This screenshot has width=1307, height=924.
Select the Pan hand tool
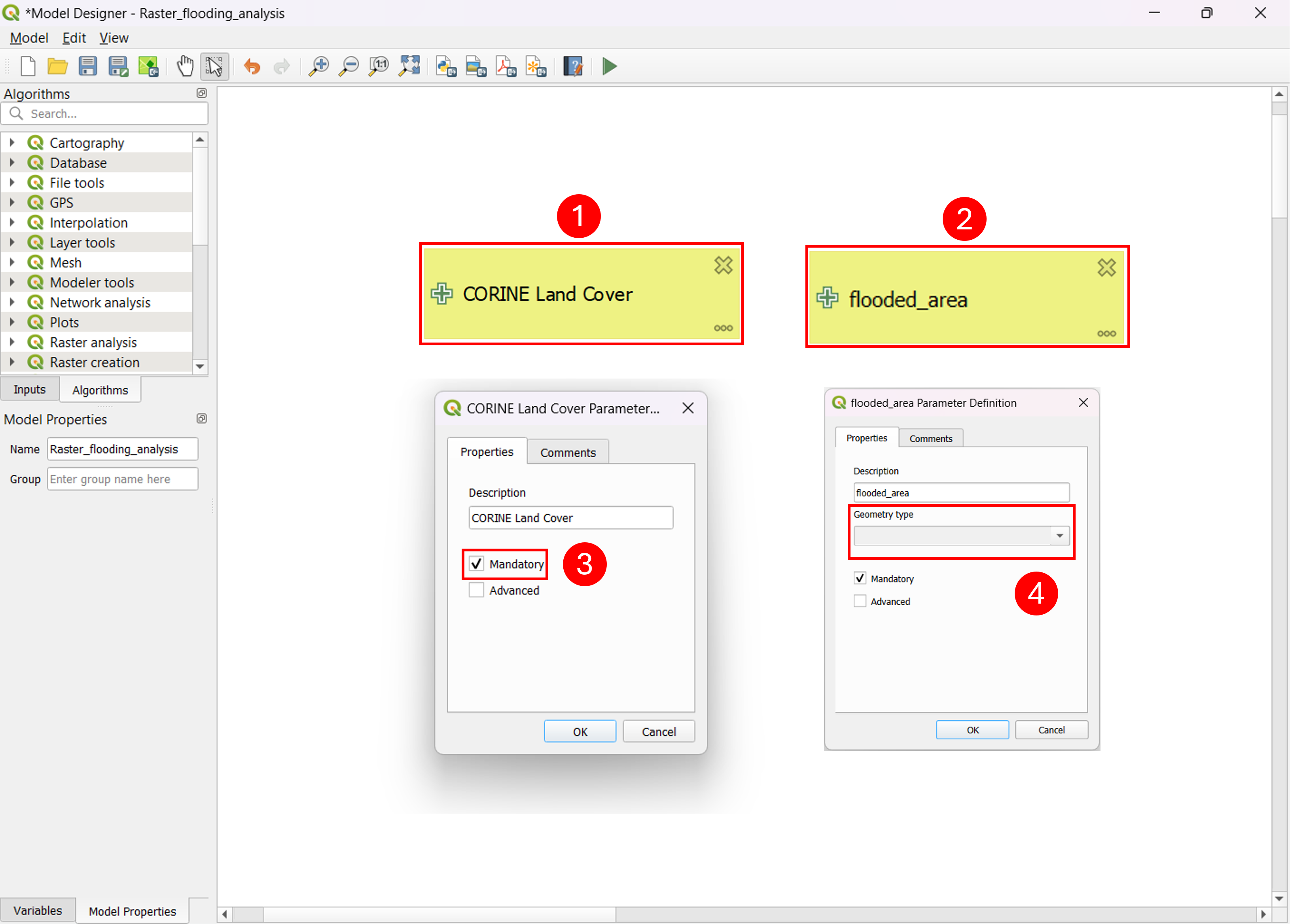[184, 66]
